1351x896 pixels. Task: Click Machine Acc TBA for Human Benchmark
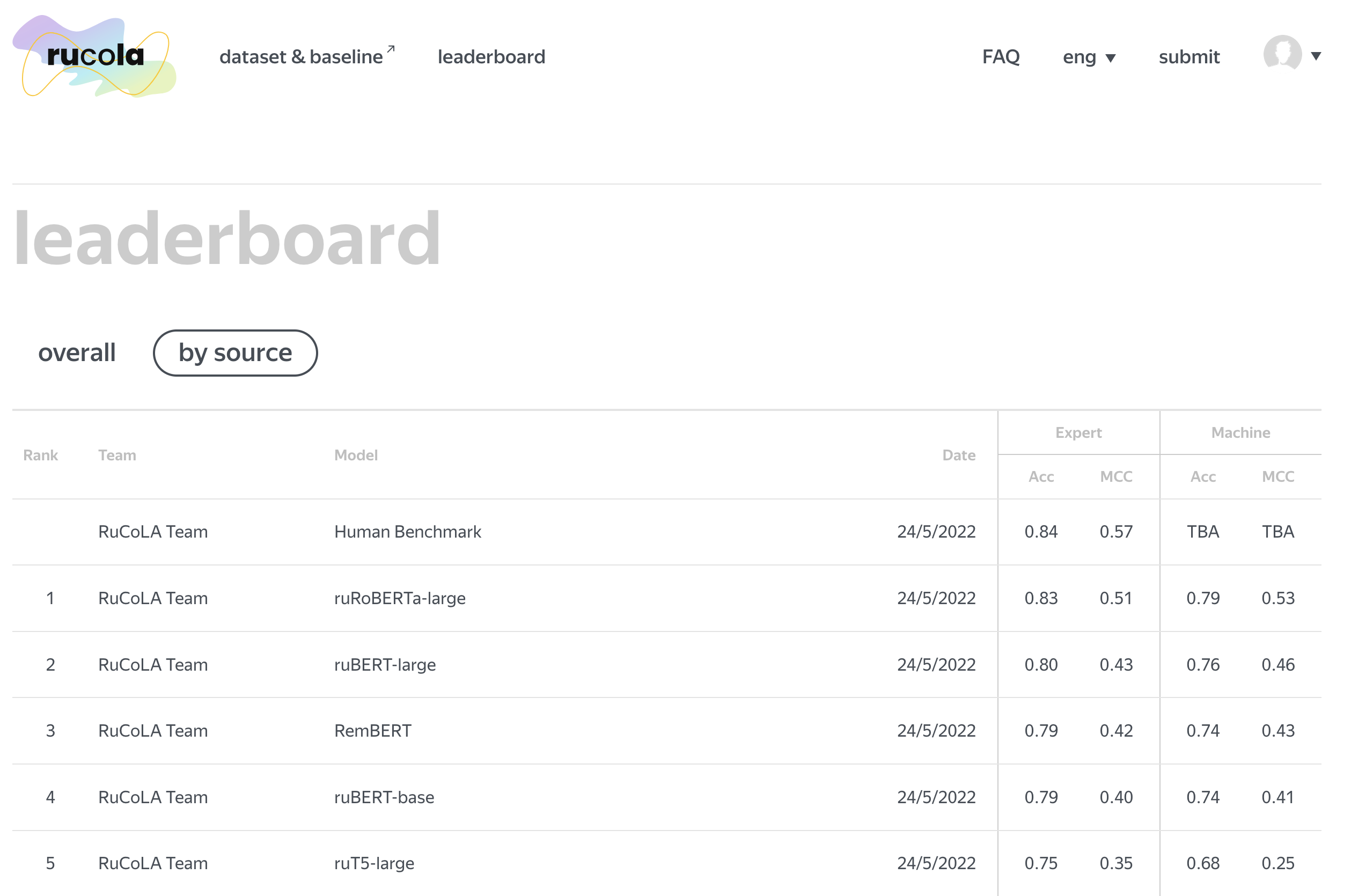[1203, 531]
